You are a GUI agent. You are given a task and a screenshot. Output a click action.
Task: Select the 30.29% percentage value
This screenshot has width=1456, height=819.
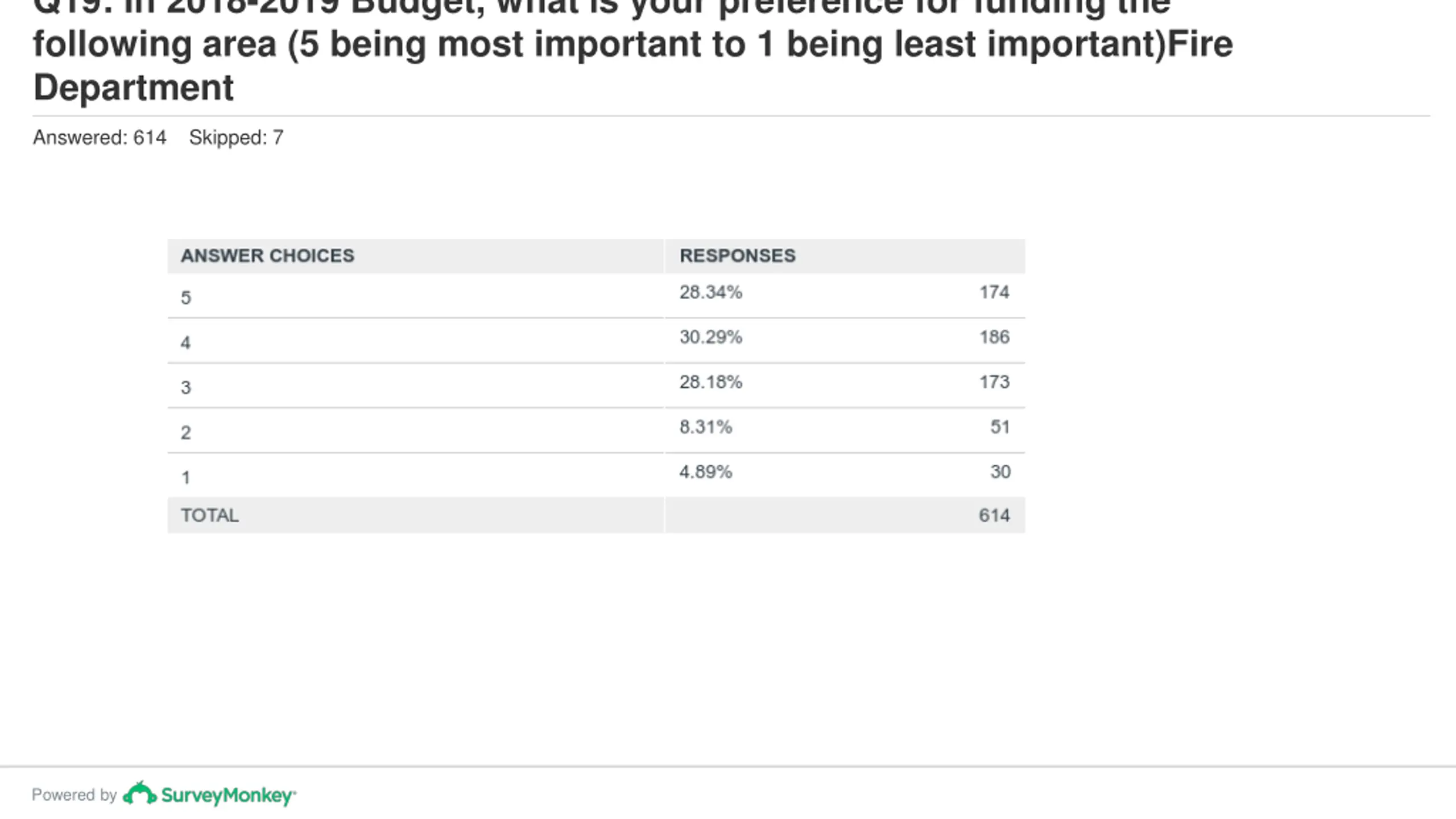click(710, 337)
